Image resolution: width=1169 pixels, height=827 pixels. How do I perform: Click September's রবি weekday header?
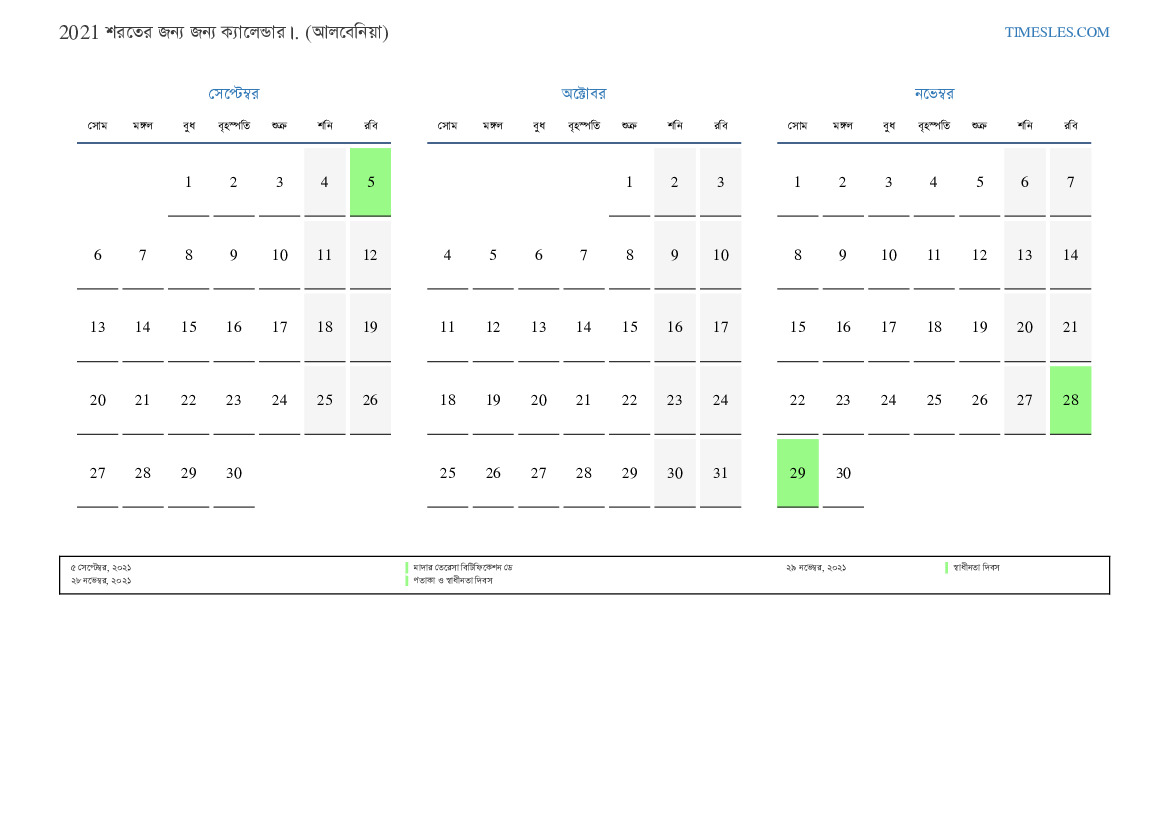click(371, 125)
